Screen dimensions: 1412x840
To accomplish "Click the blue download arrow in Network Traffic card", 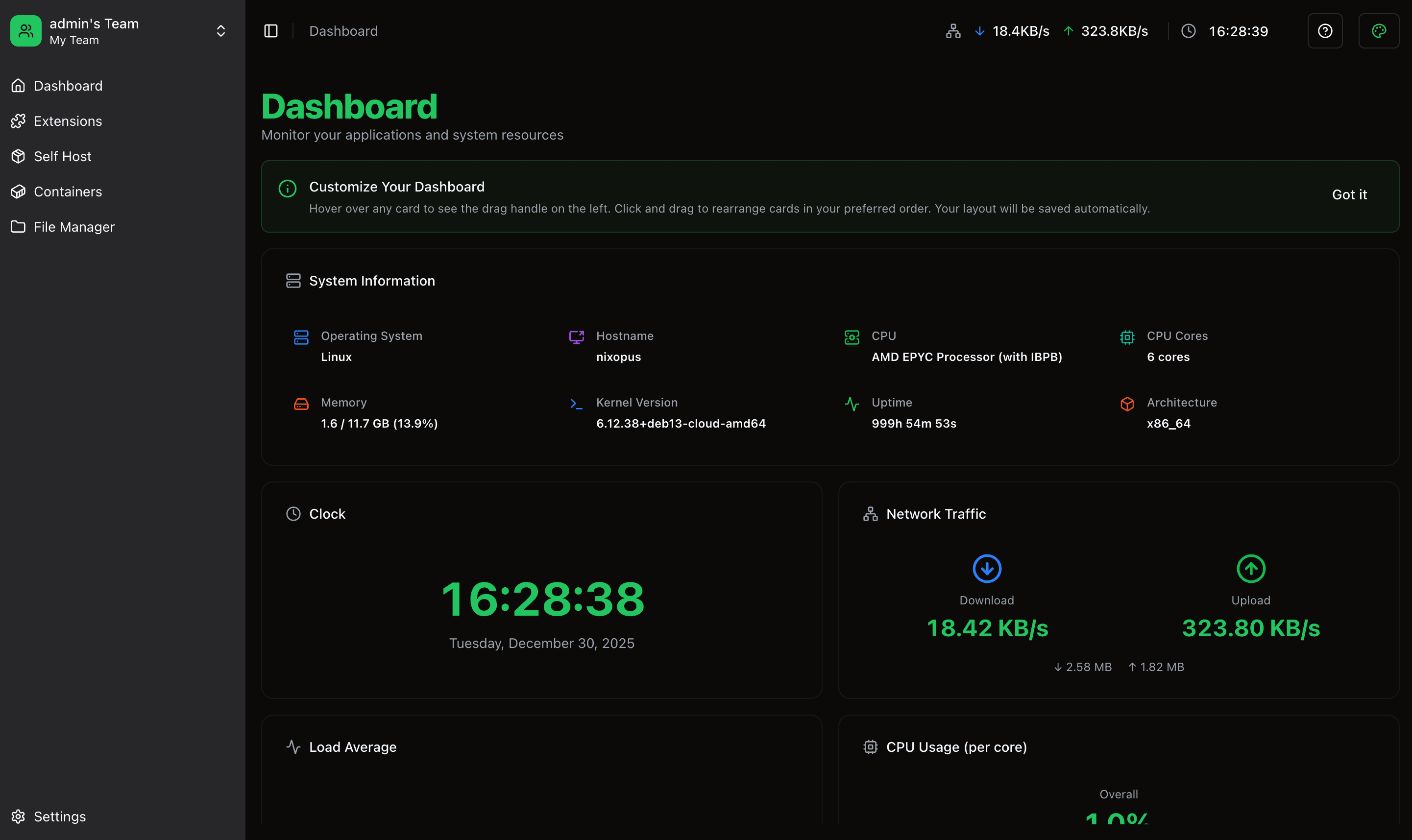I will click(x=986, y=568).
